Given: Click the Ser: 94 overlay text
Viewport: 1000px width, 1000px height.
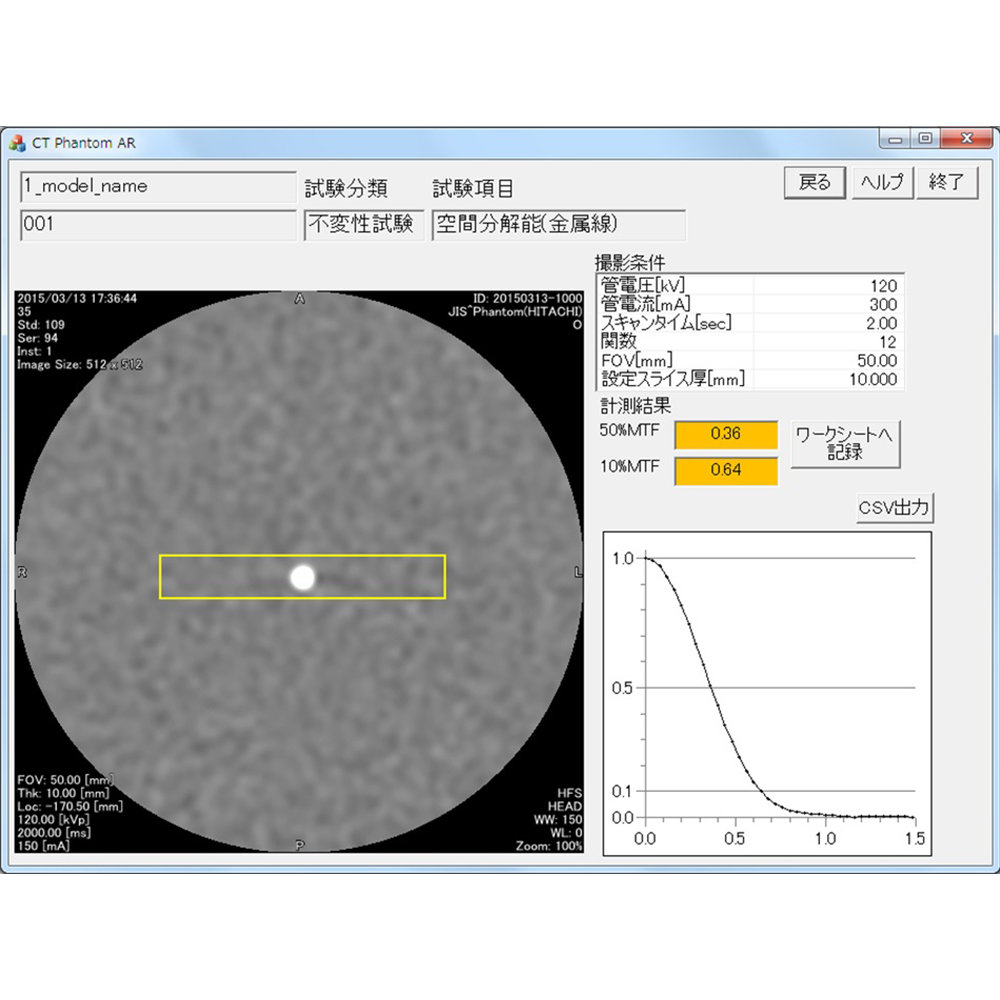Looking at the screenshot, I should [x=38, y=339].
